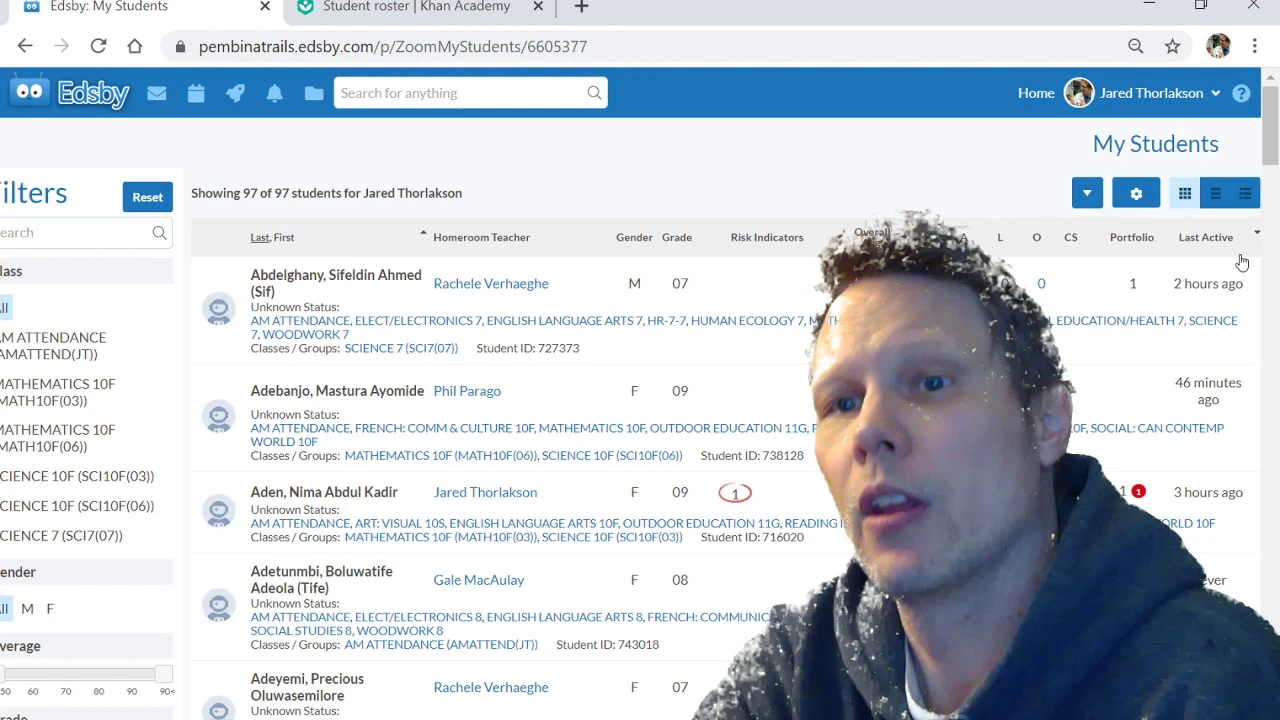Switch to detailed list view

[x=1245, y=193]
